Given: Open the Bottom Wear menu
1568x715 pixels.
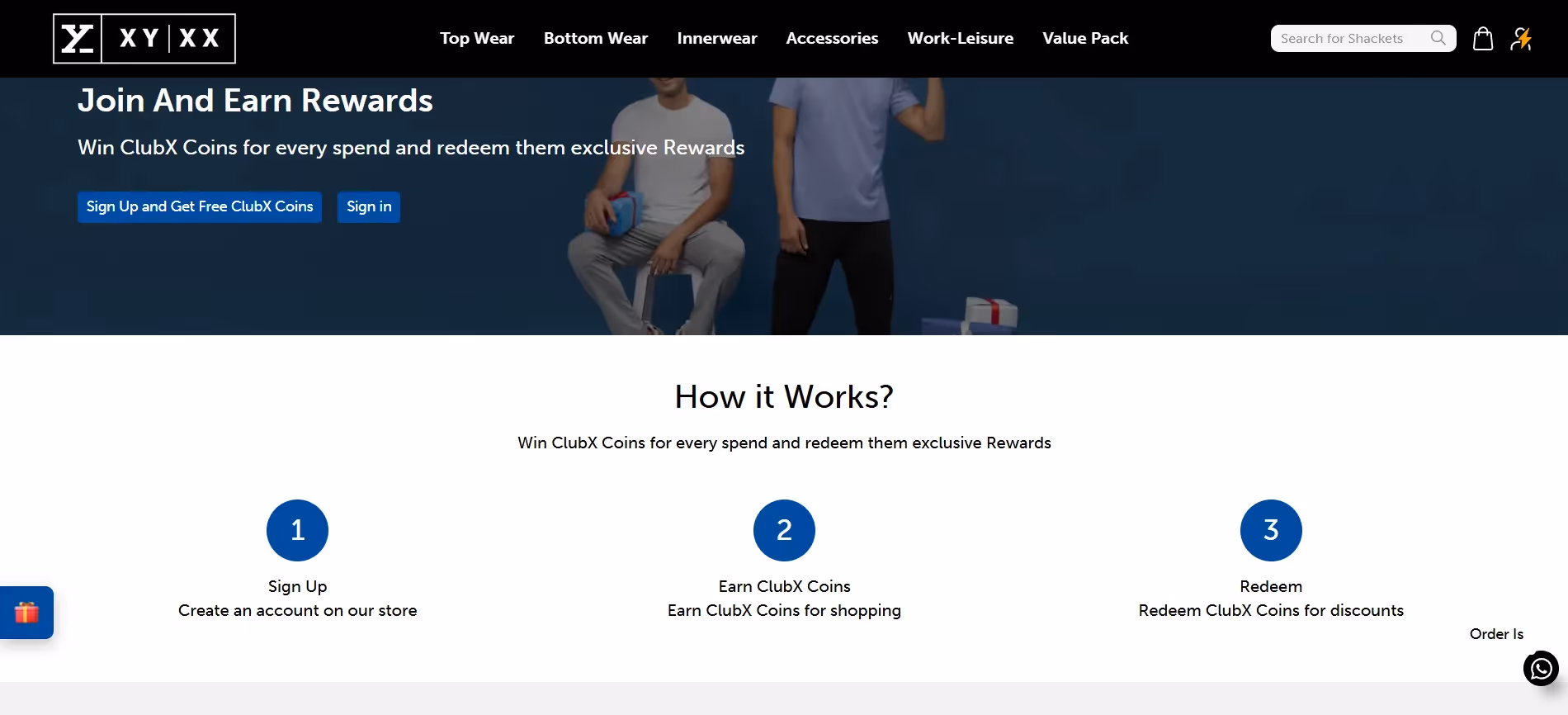Looking at the screenshot, I should (596, 38).
